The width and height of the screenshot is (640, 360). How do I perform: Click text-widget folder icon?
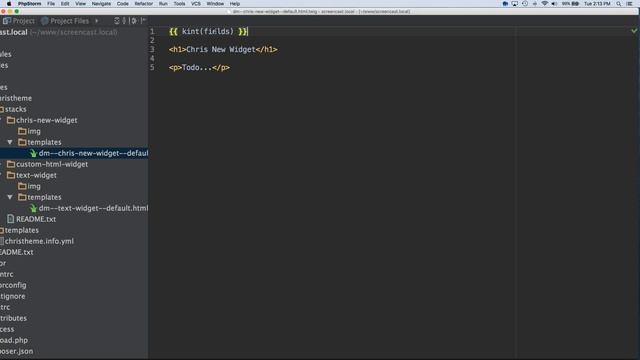pos(11,176)
